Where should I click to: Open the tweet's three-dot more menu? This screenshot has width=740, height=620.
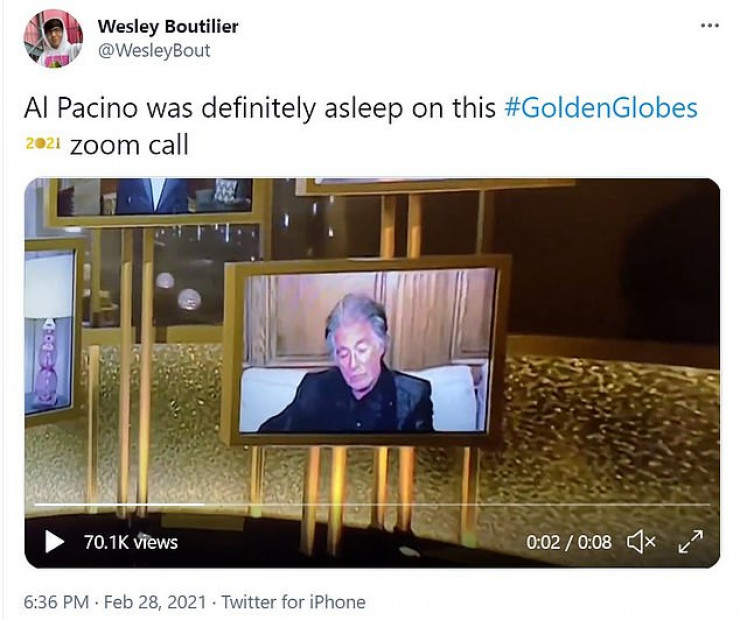[709, 25]
